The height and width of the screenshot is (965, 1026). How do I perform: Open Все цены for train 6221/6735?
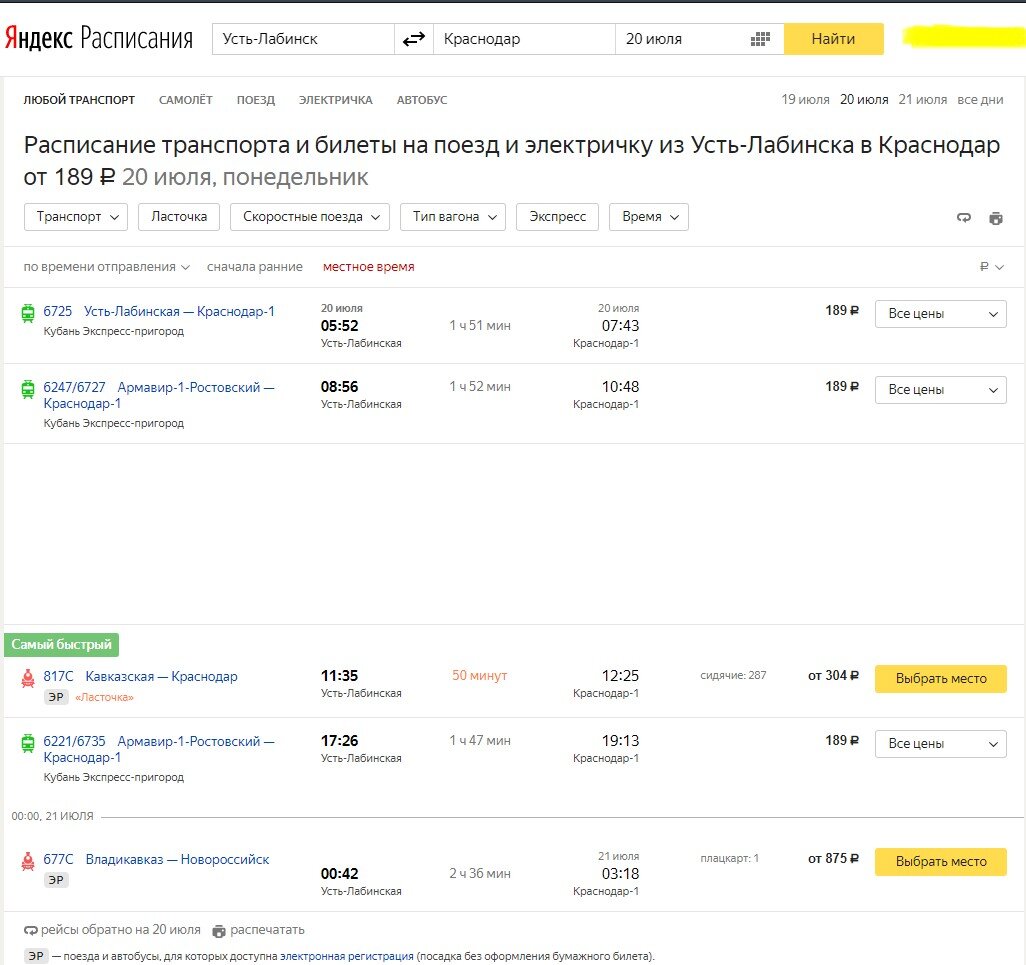[x=940, y=744]
